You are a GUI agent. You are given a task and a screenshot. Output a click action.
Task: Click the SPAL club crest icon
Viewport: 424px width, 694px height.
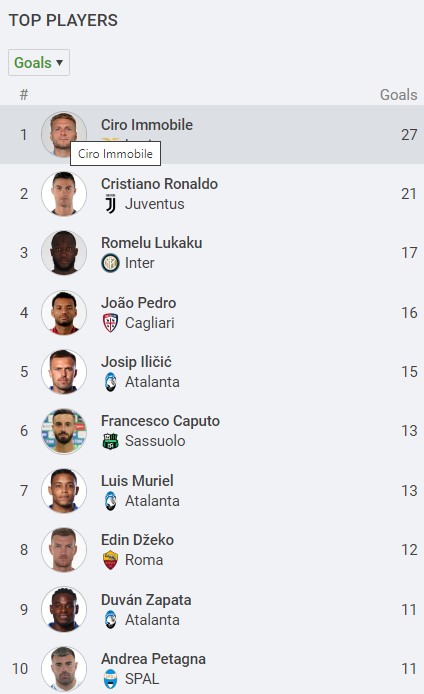tap(110, 679)
